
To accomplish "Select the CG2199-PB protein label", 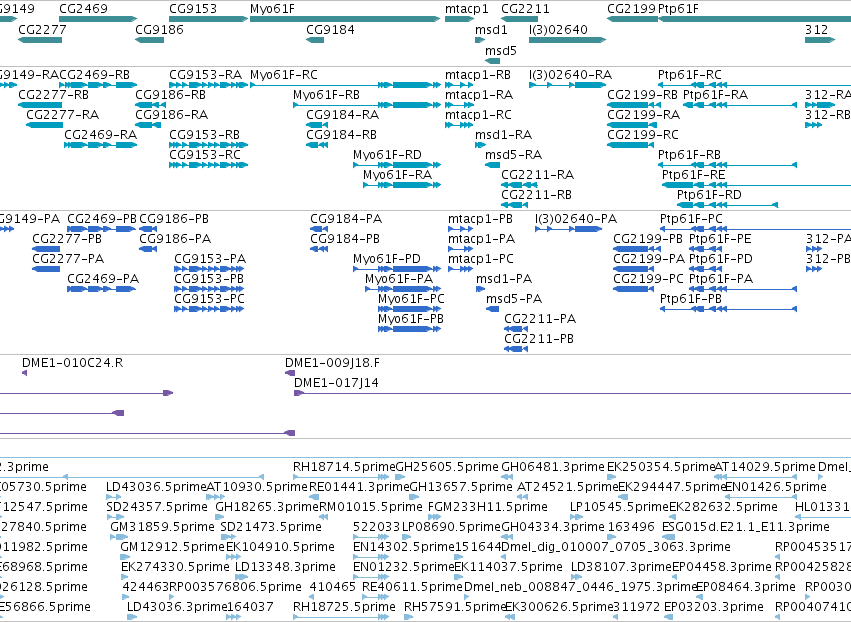I will [647, 239].
